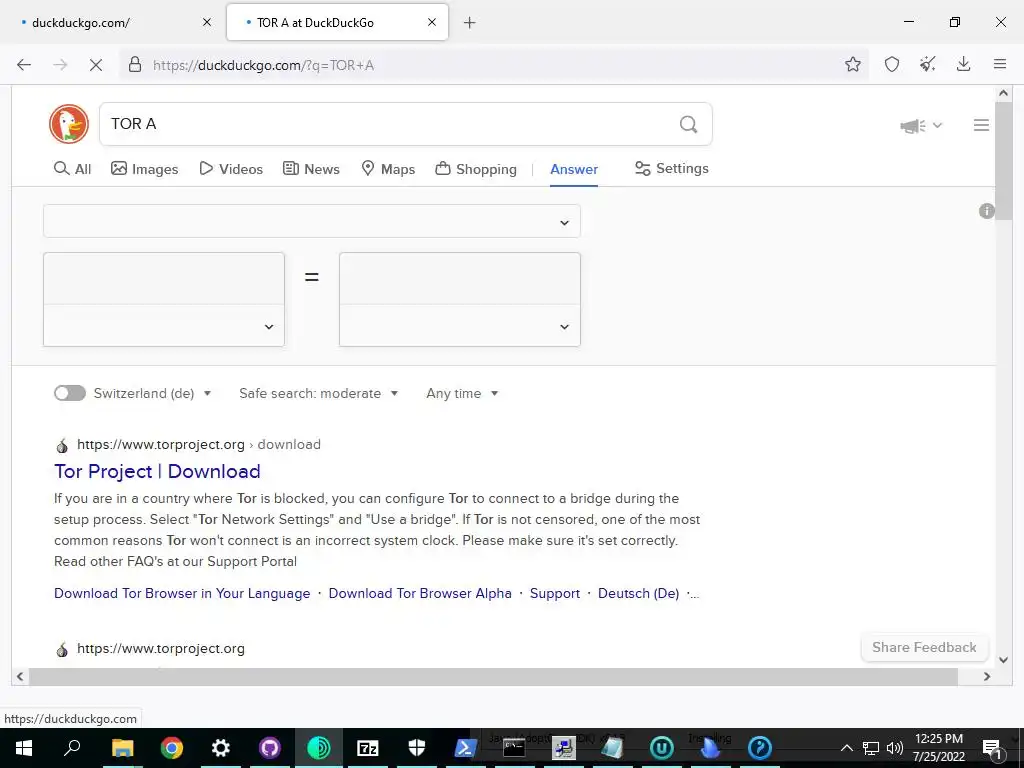Click the horizontal scrollbar track
This screenshot has width=1024, height=768.
pyautogui.click(x=503, y=677)
